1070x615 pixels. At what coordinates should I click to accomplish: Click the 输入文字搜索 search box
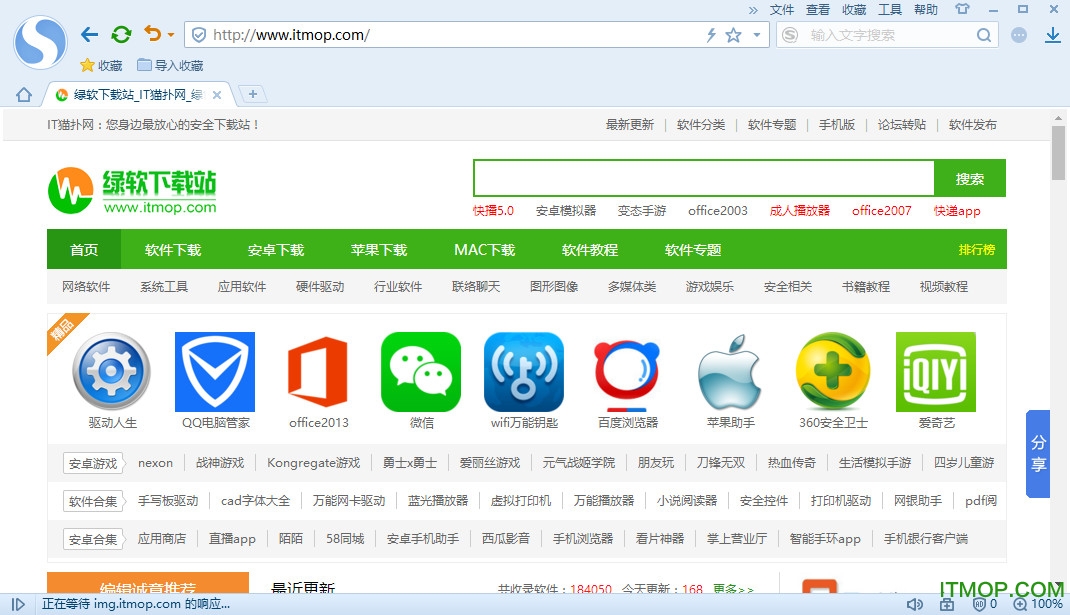(x=887, y=35)
